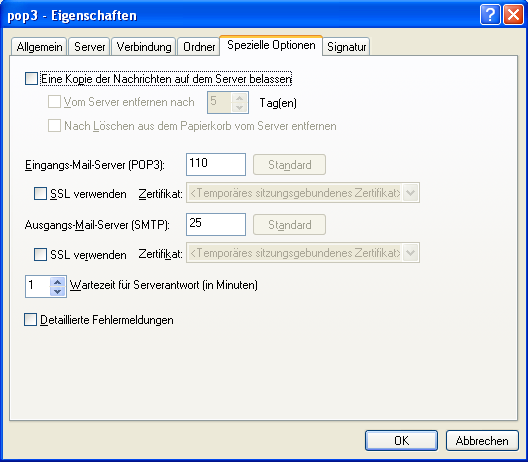The width and height of the screenshot is (528, 462).
Task: Go to the Signatur tab
Action: pos(346,46)
